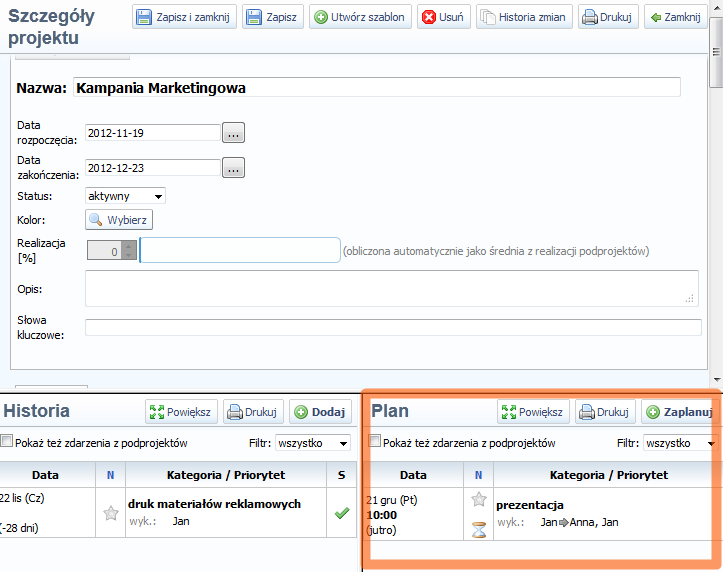
Task: Open date picker for Data rozpoczęcia
Action: tap(233, 132)
